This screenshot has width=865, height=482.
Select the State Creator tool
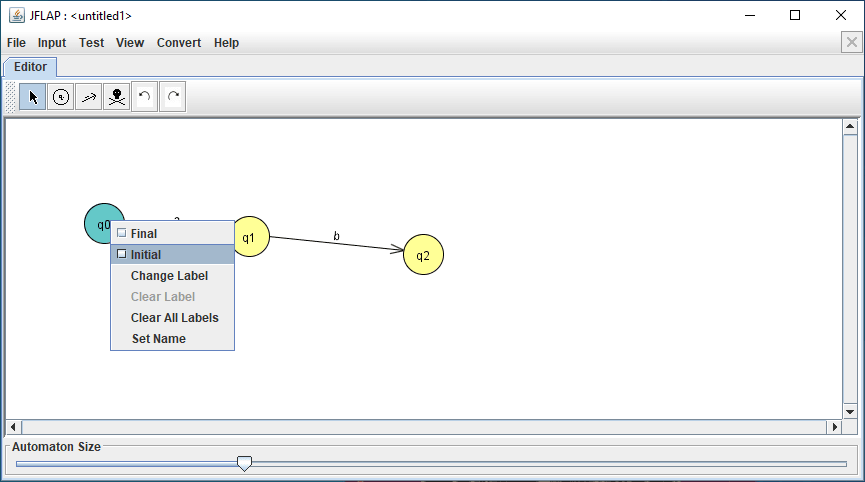pos(61,97)
